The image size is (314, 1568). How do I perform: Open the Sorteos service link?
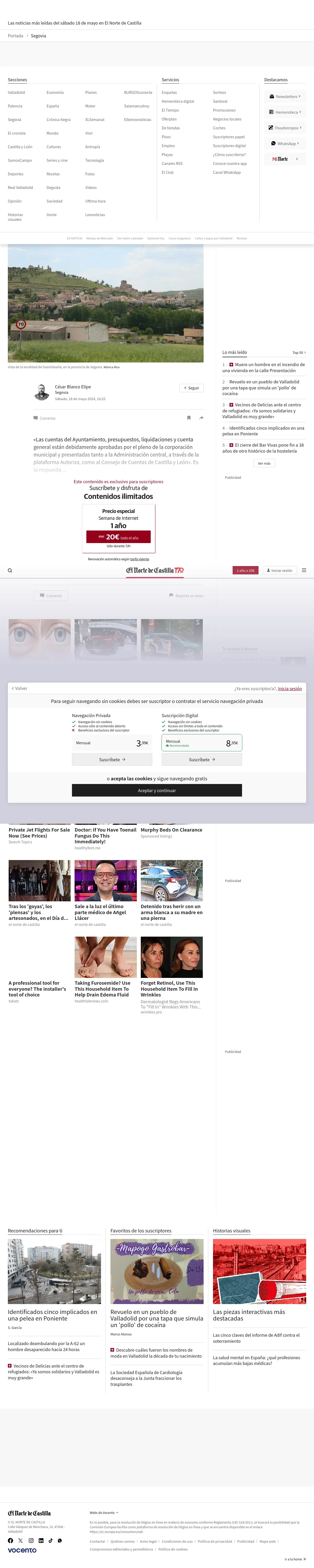click(220, 93)
